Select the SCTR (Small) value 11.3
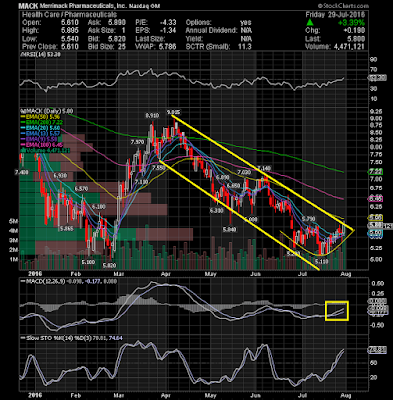 click(x=245, y=47)
